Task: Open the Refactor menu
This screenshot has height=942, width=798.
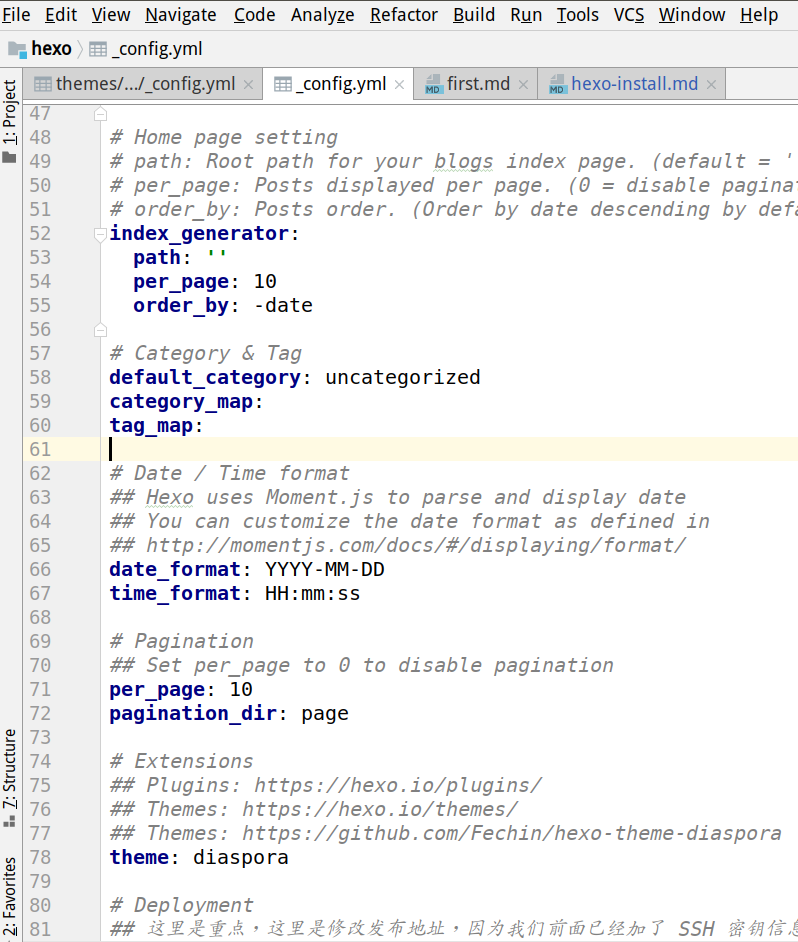Action: pos(403,14)
